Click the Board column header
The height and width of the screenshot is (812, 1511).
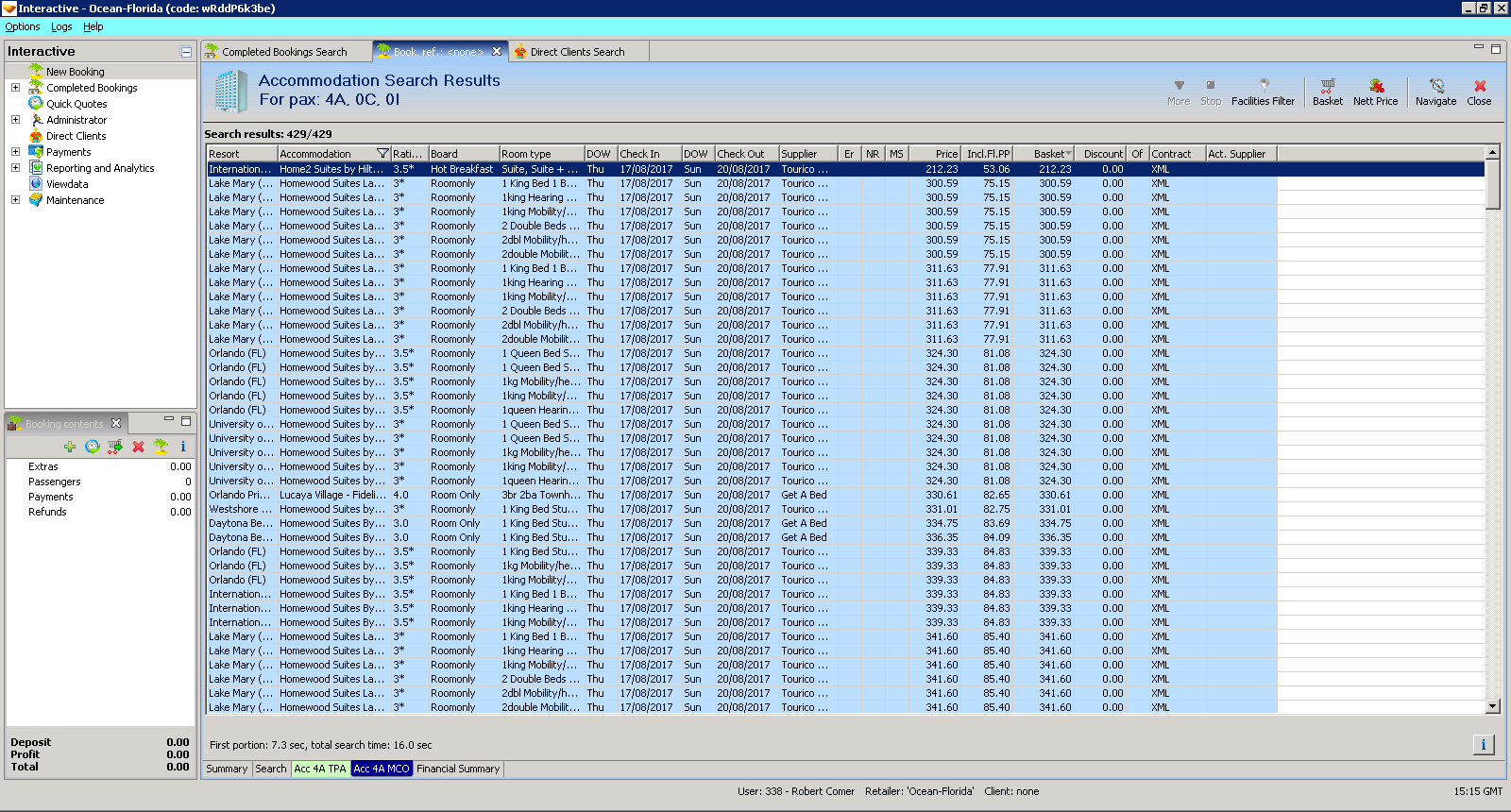464,154
